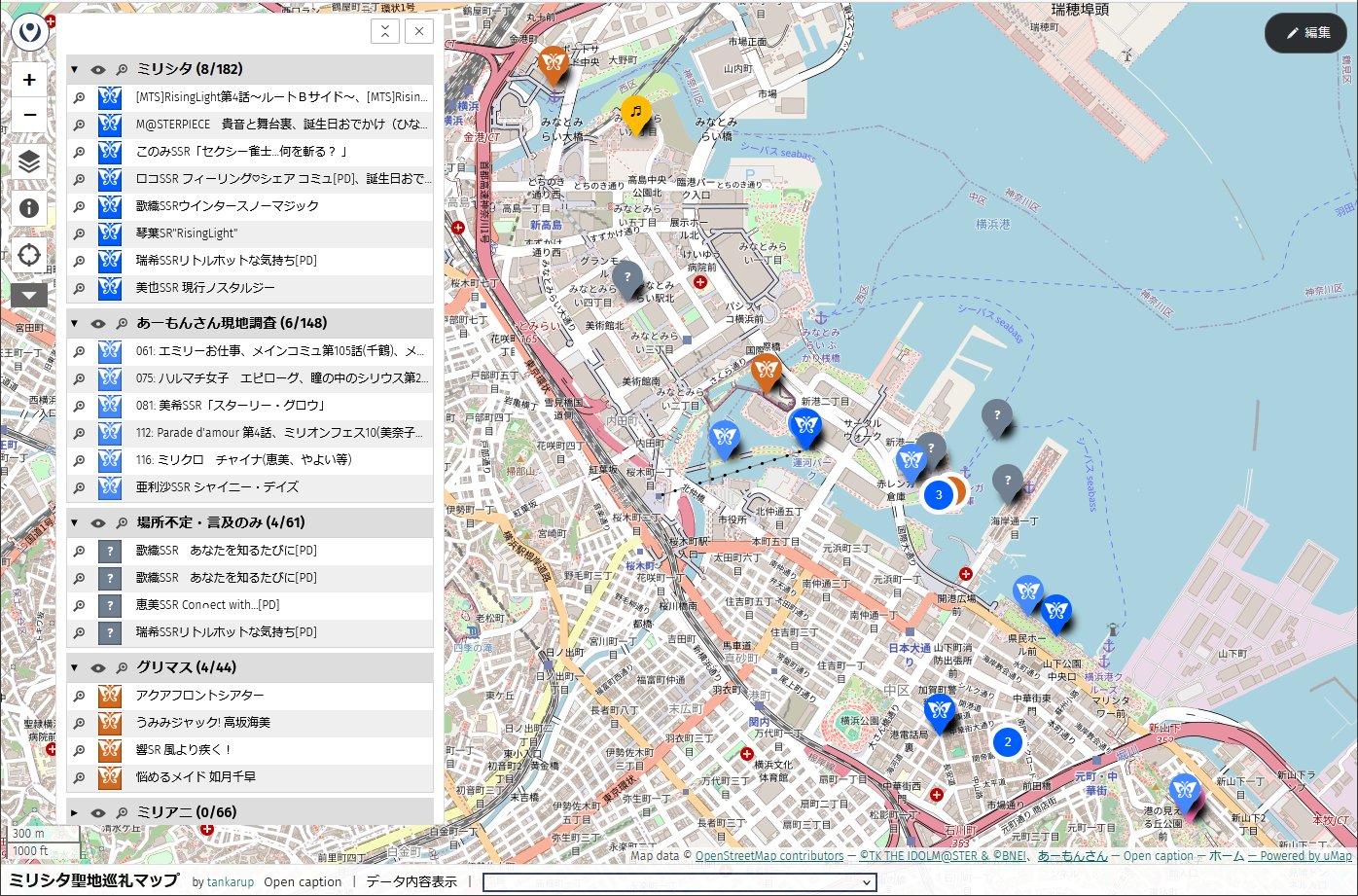Click blue cluster marker labeled 2
The image size is (1358, 896).
[1008, 741]
